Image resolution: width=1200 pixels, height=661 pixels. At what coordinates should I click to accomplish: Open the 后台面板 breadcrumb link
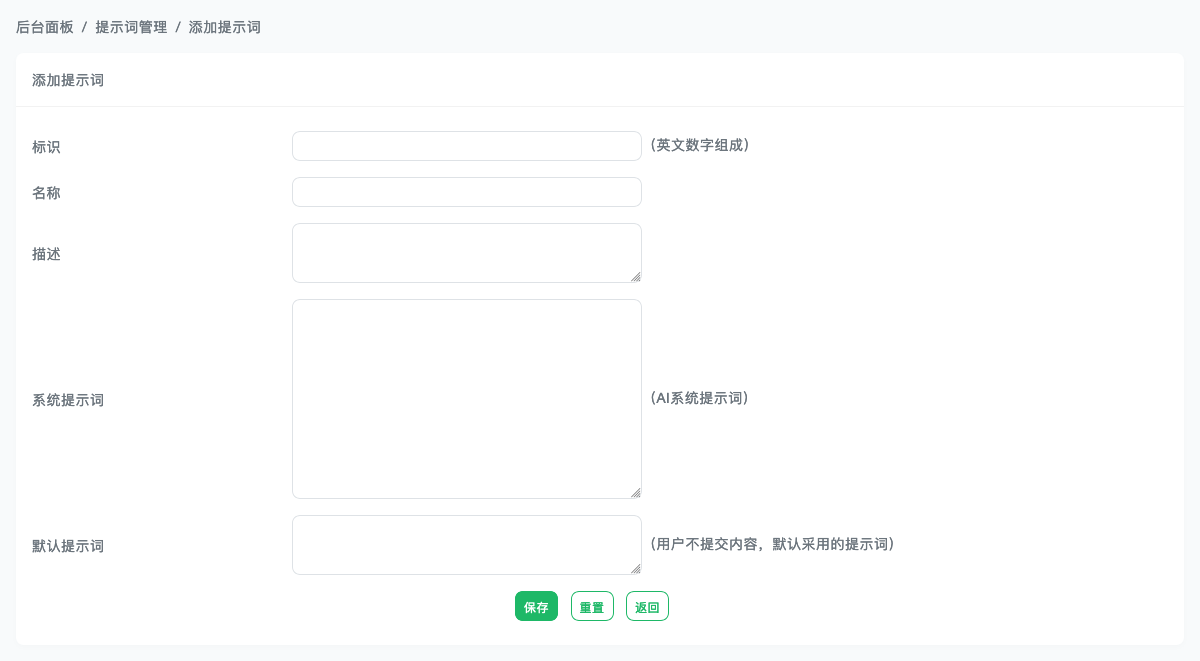(x=45, y=27)
